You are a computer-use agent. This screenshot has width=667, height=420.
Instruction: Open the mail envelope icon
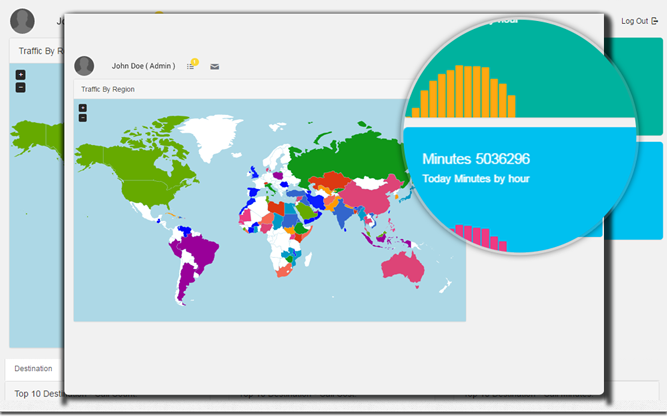tap(214, 66)
